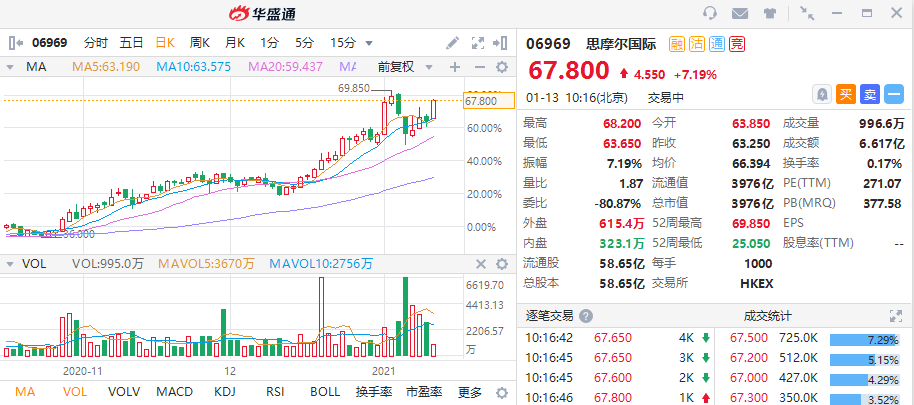Shrink window with inward arrows icon
This screenshot has height=405, width=914.
[x=807, y=13]
